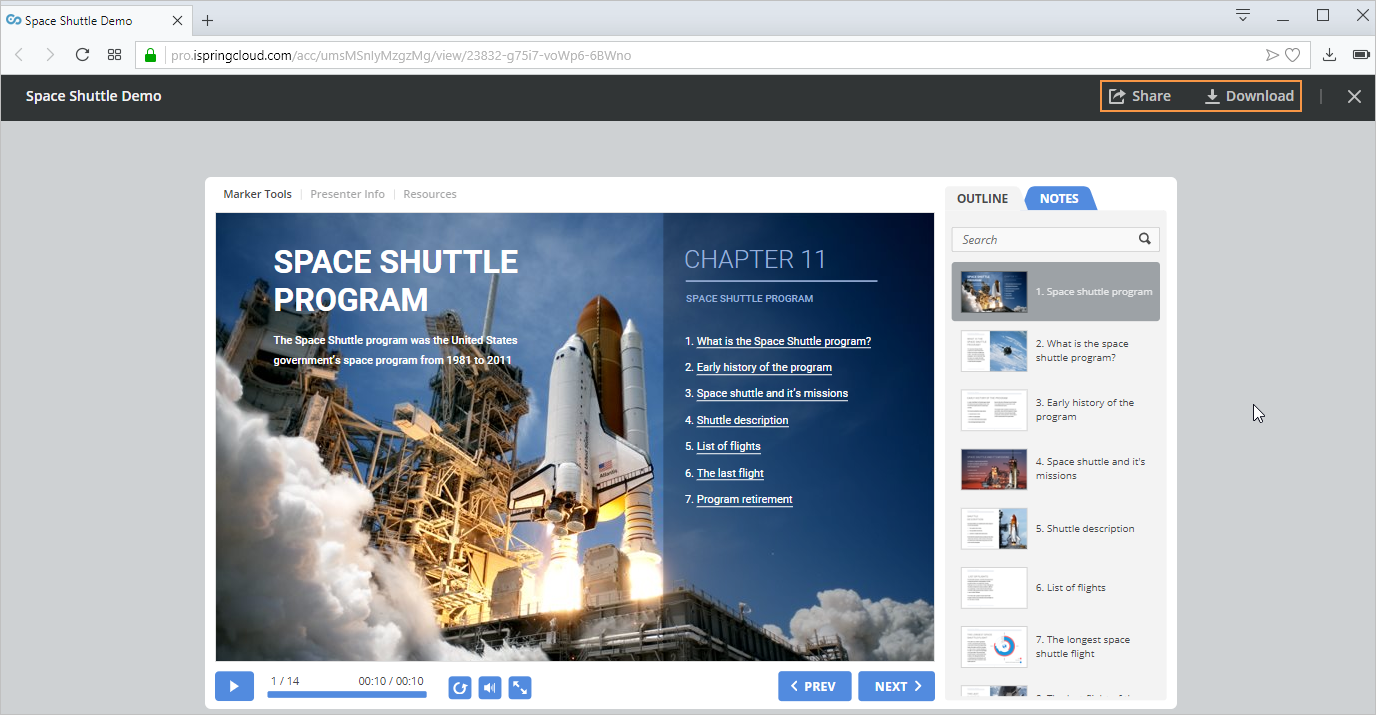
Task: Bookmark this page with the heart icon
Action: pos(1293,55)
